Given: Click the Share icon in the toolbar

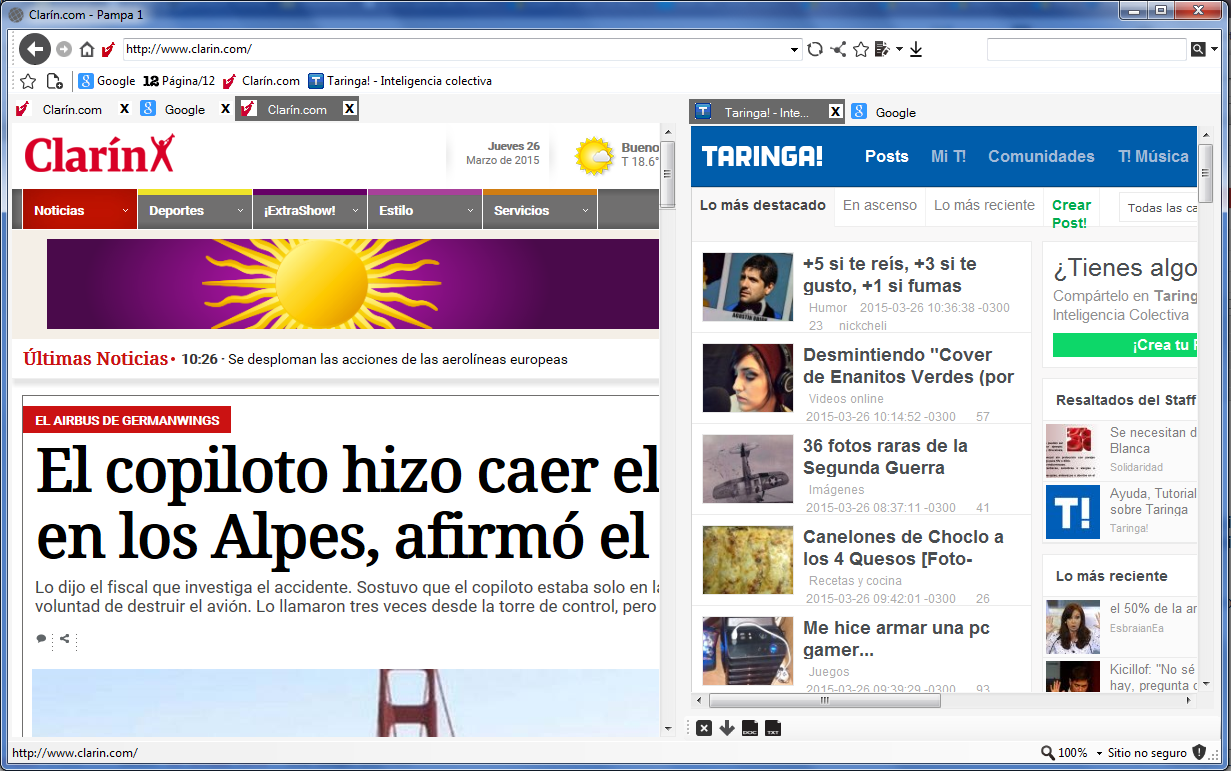Looking at the screenshot, I should (x=838, y=48).
